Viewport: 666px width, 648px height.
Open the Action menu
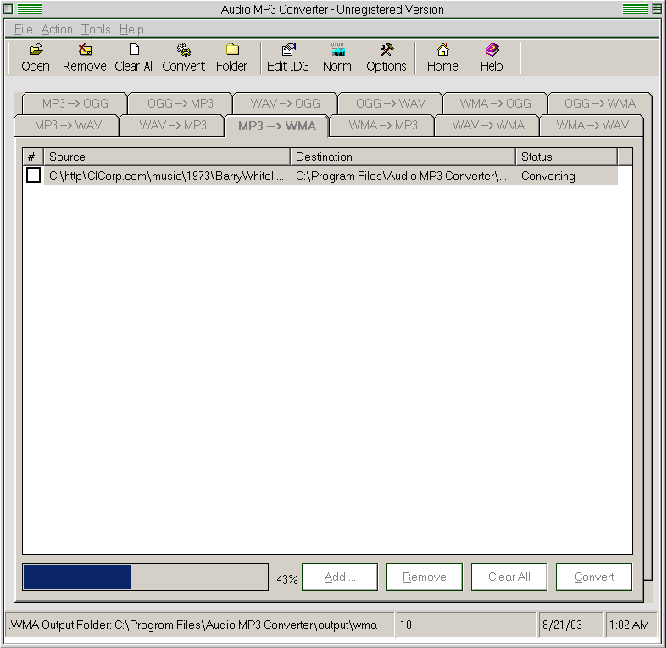pos(57,29)
